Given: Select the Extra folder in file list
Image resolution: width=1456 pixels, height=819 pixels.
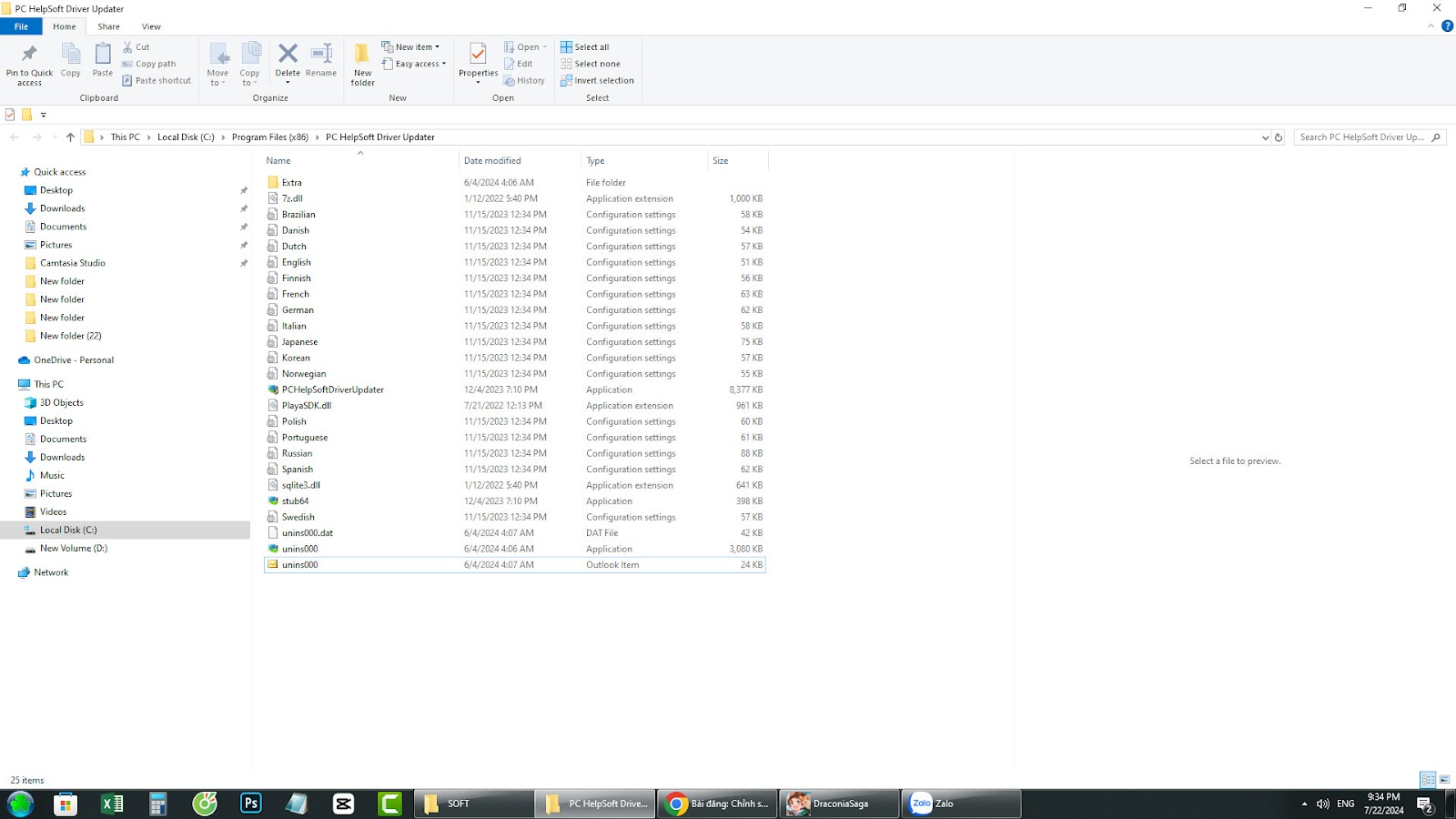Looking at the screenshot, I should pos(514,183).
